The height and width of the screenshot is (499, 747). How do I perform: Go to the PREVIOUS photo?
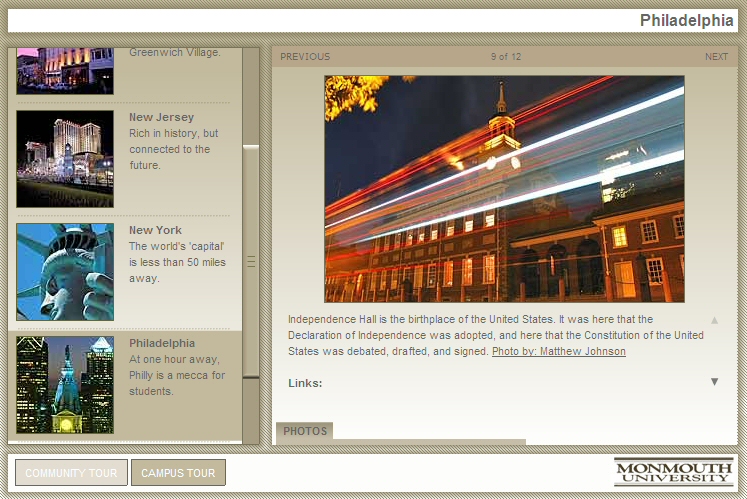(305, 57)
